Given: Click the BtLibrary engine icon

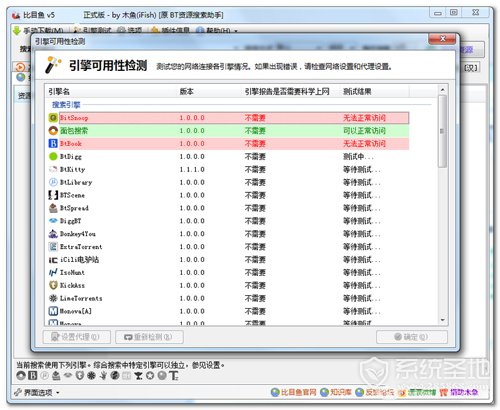Looking at the screenshot, I should pos(53,182).
